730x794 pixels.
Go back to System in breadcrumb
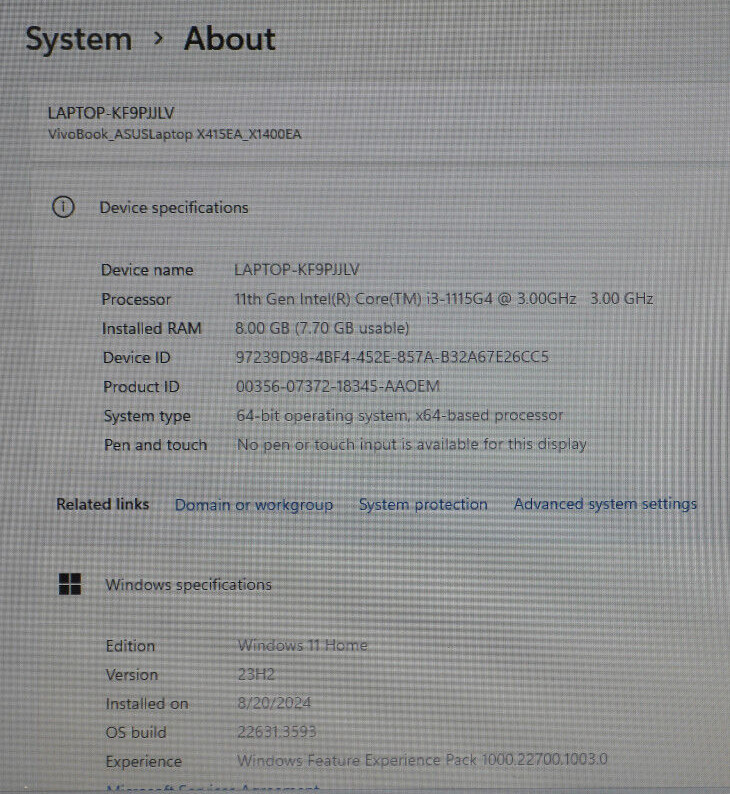click(x=78, y=40)
